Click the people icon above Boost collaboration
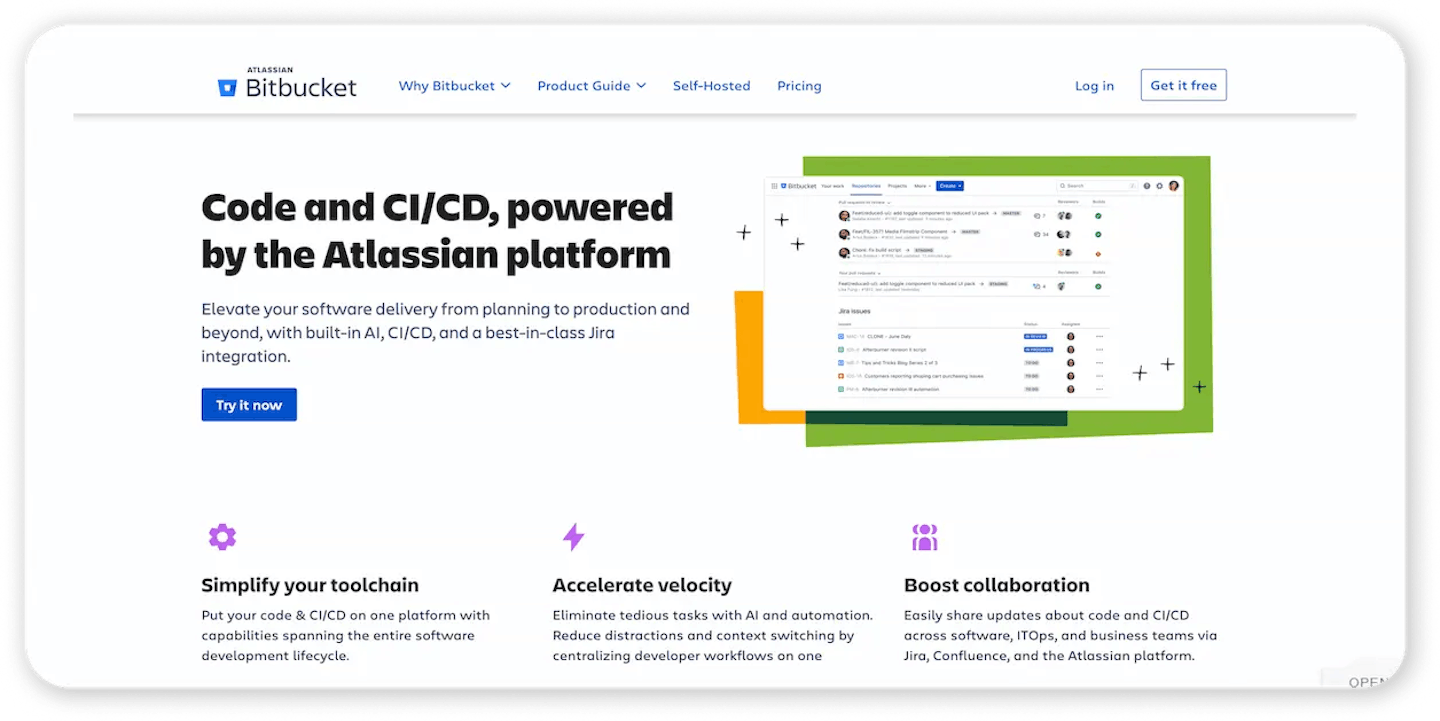The image size is (1440, 721). pos(925,537)
